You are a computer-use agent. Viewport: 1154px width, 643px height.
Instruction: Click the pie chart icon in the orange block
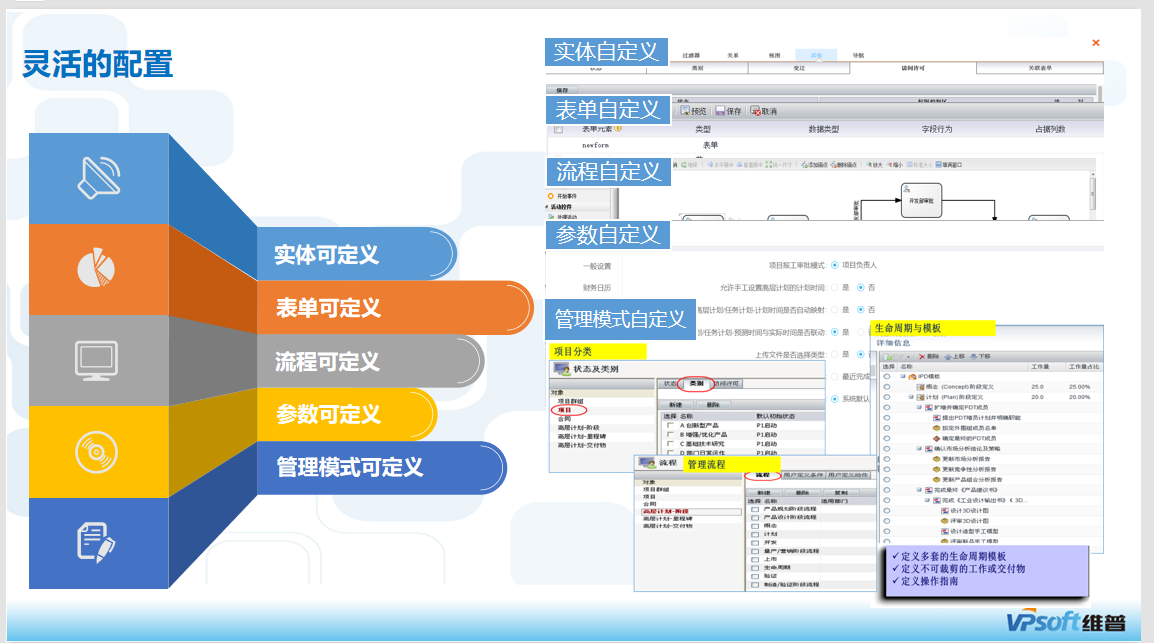pos(96,268)
